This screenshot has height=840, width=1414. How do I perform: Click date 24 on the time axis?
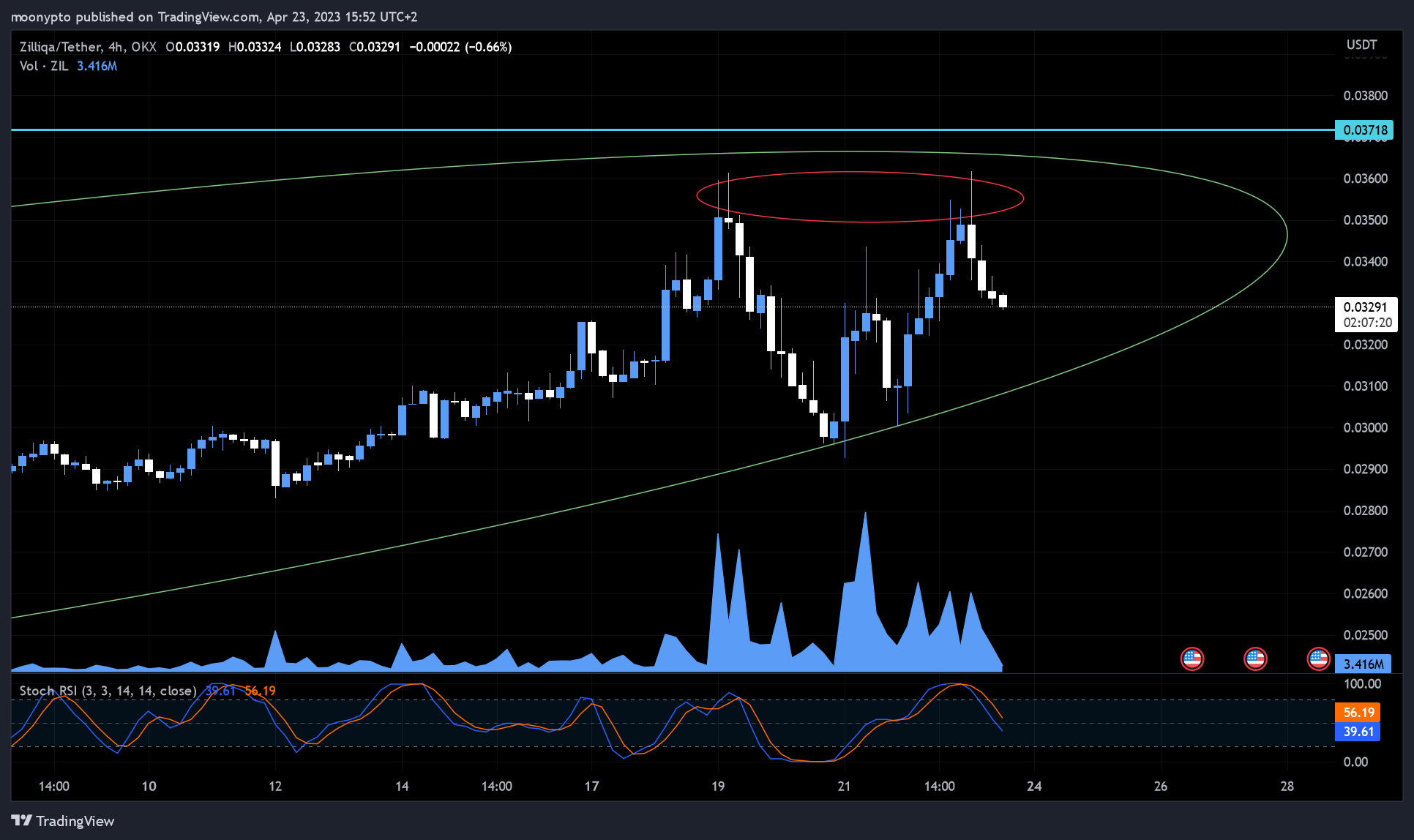1034,787
